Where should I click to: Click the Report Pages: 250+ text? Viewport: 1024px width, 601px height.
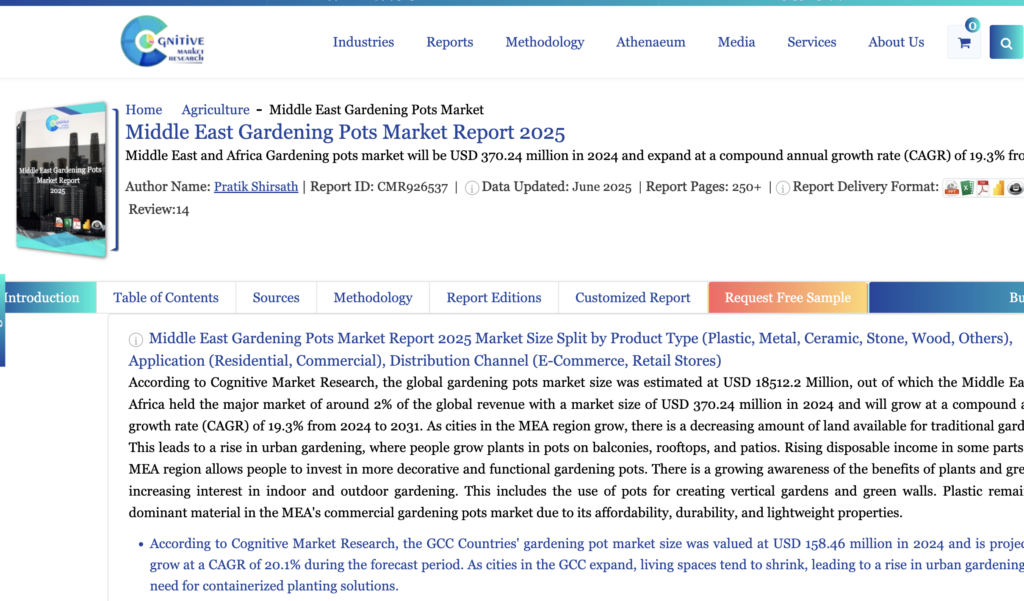point(703,187)
